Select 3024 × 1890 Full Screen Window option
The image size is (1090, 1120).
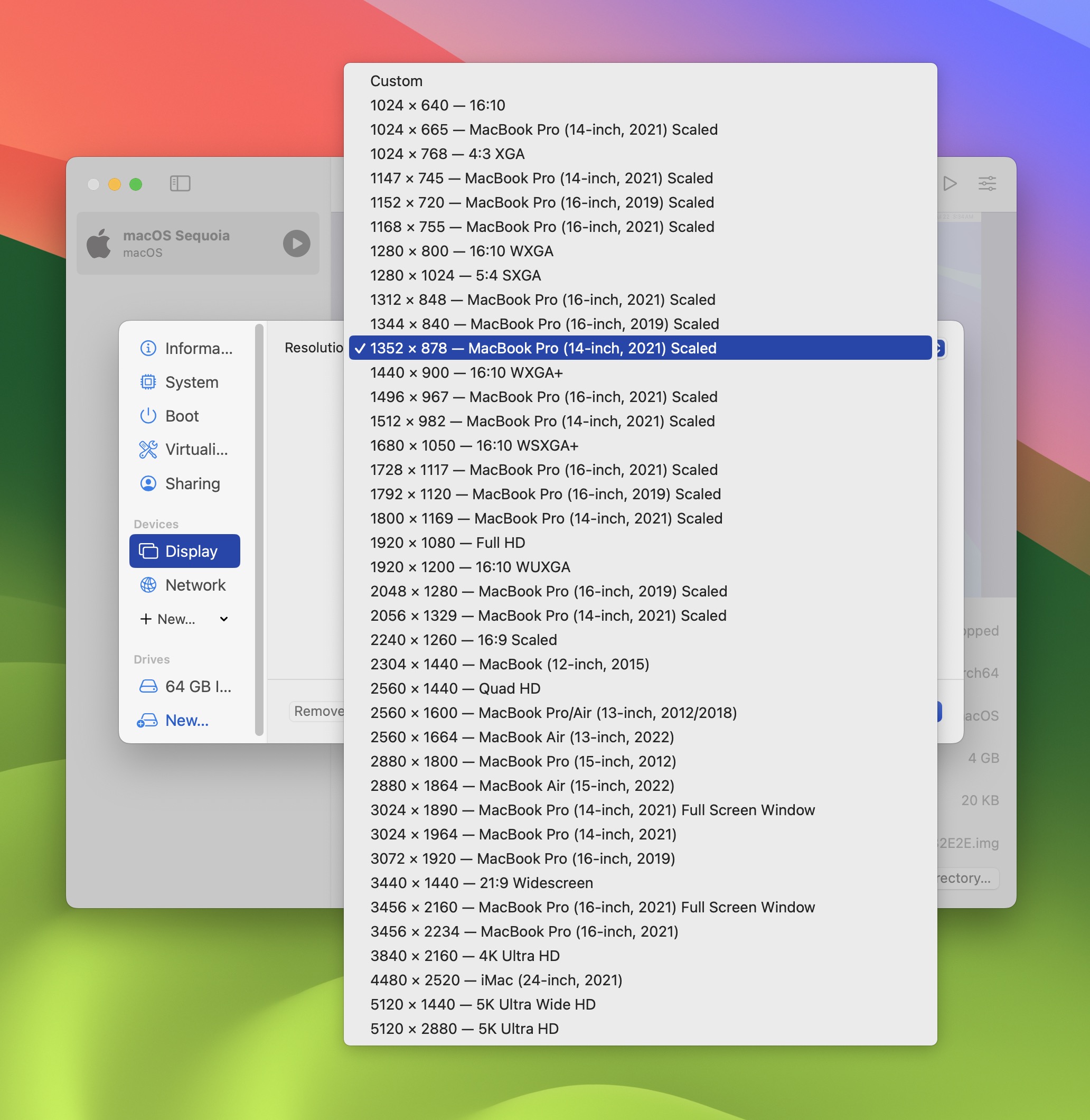640,810
